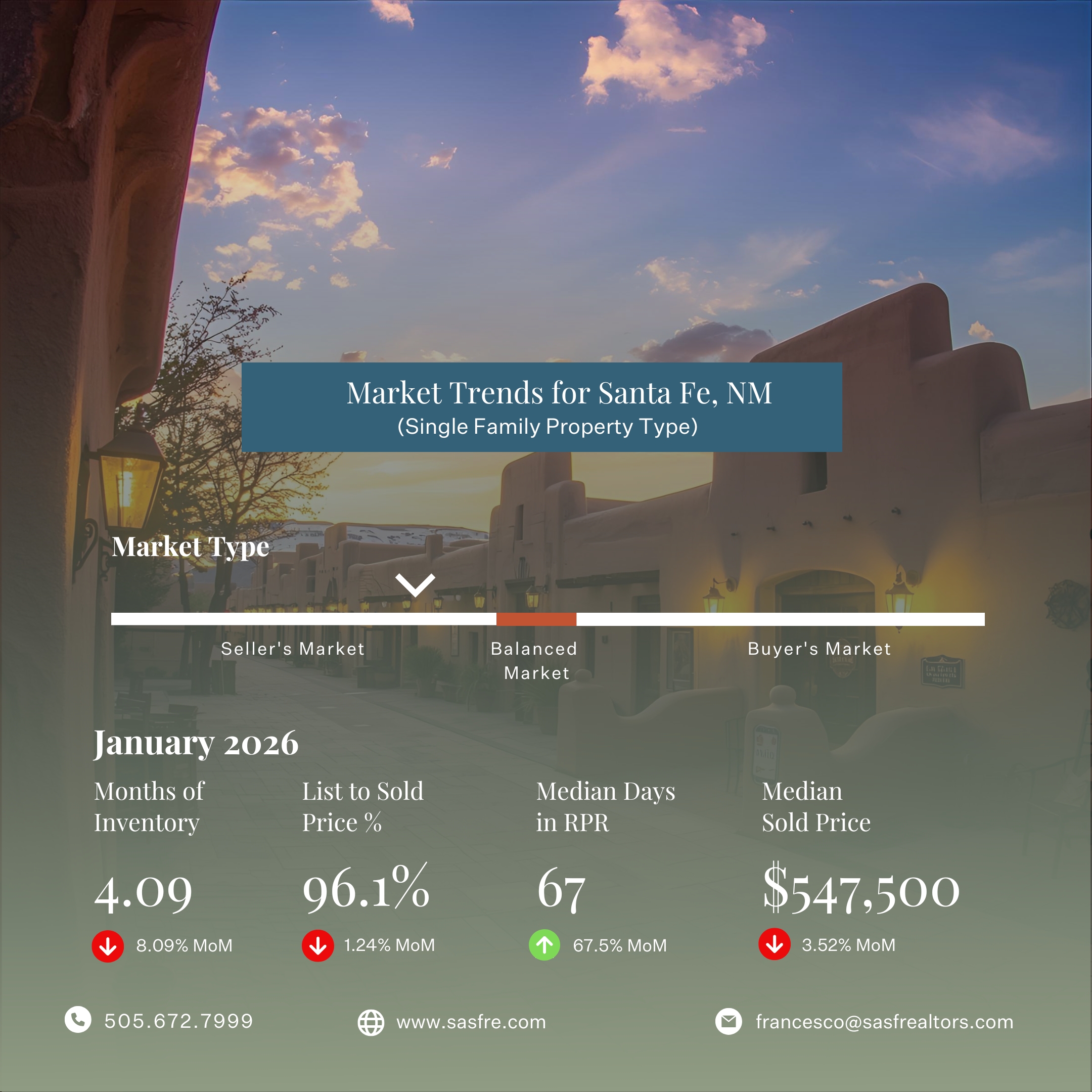Open the January 2026 month selector
This screenshot has height=1092, width=1092.
196,744
